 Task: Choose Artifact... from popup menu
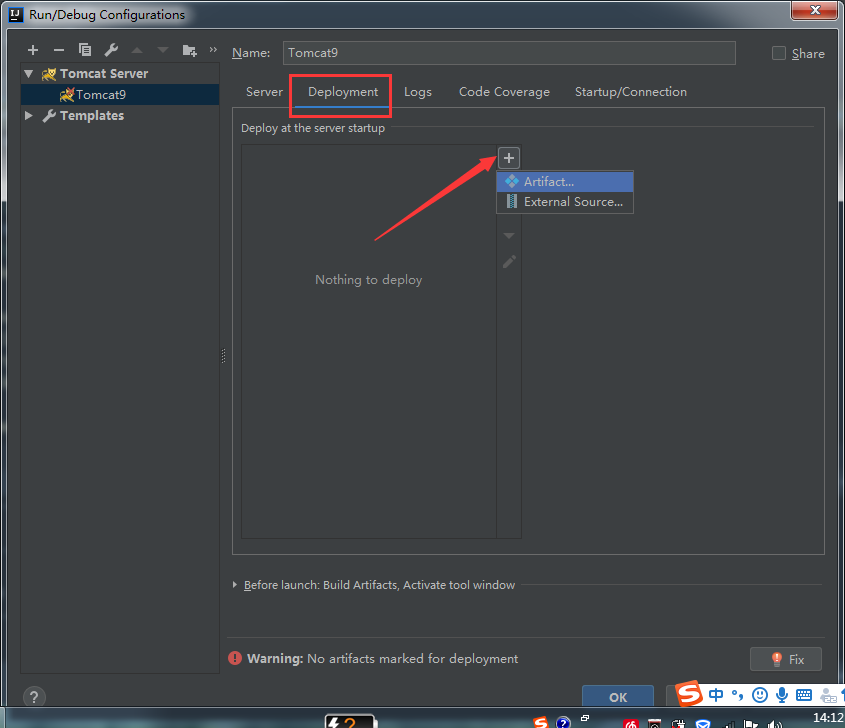click(565, 182)
